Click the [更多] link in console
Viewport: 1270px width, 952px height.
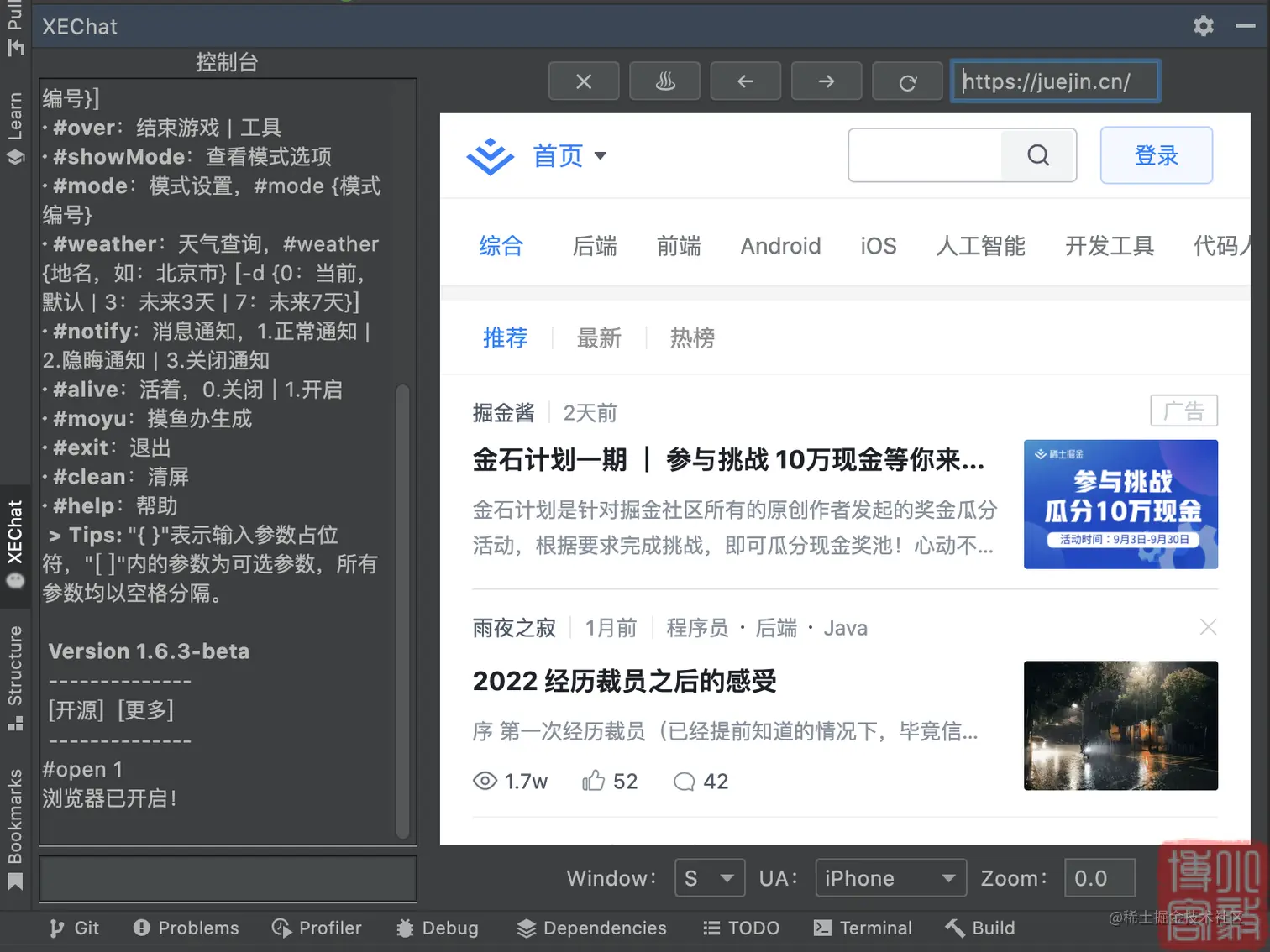point(146,710)
